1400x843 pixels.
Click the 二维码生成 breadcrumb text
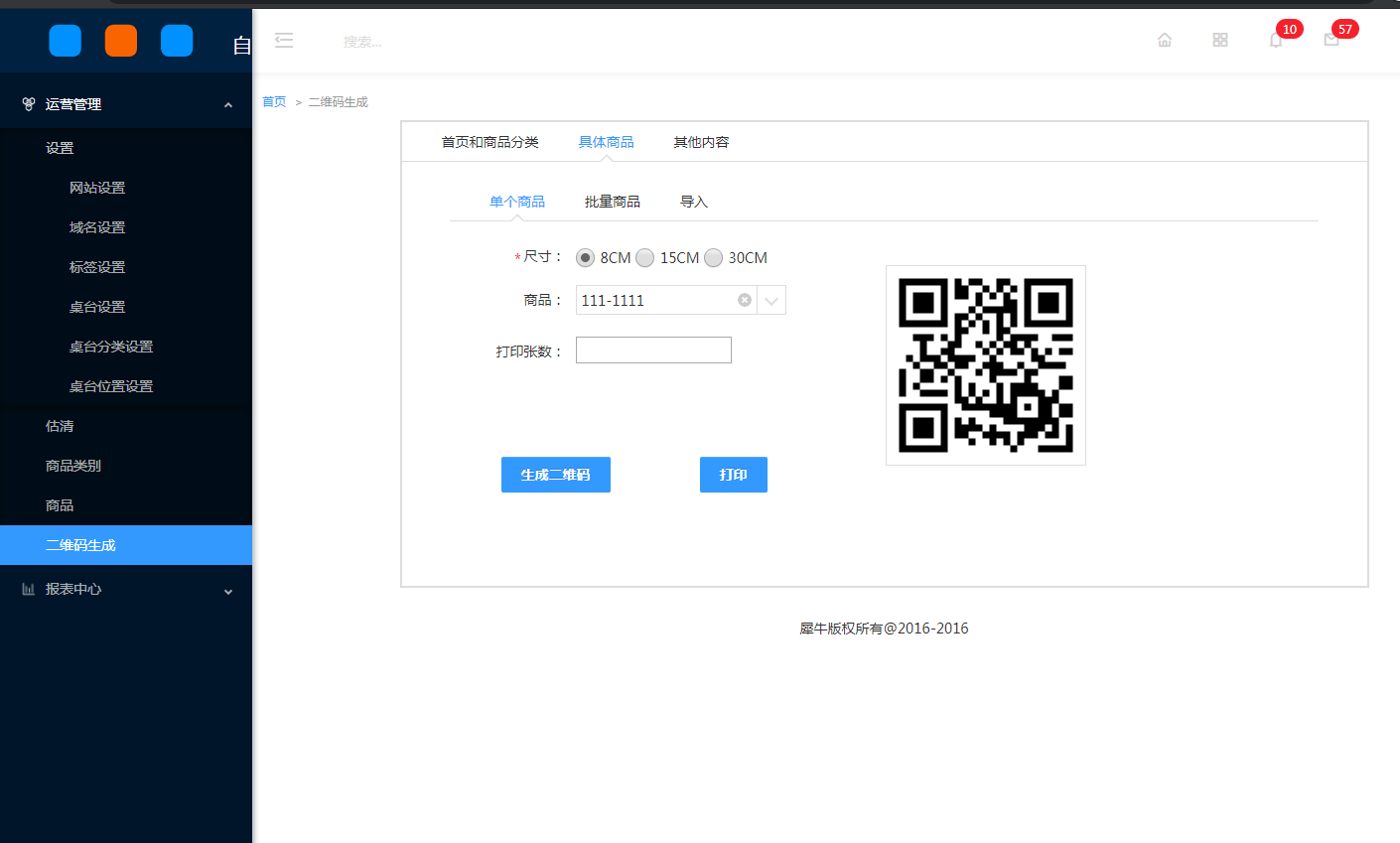338,102
